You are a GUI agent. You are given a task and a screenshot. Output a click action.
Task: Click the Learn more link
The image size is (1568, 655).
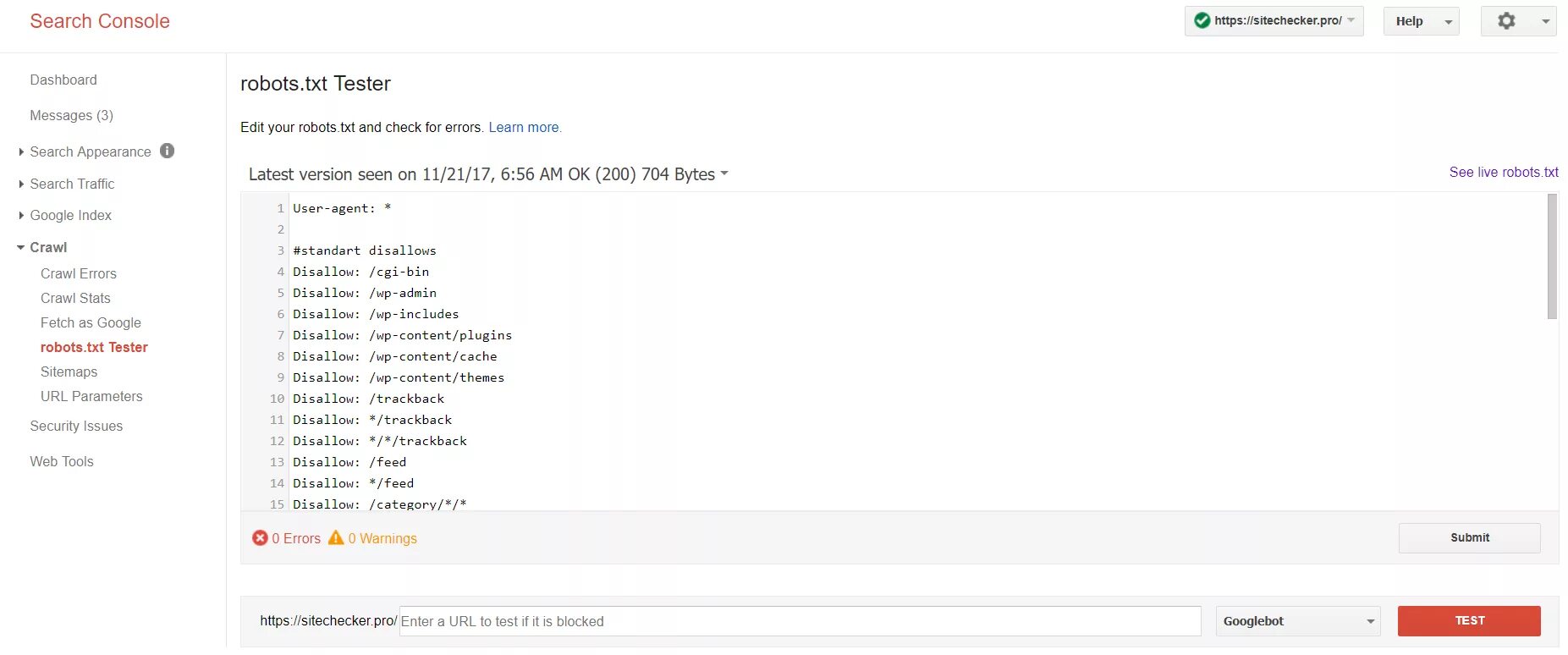(524, 127)
